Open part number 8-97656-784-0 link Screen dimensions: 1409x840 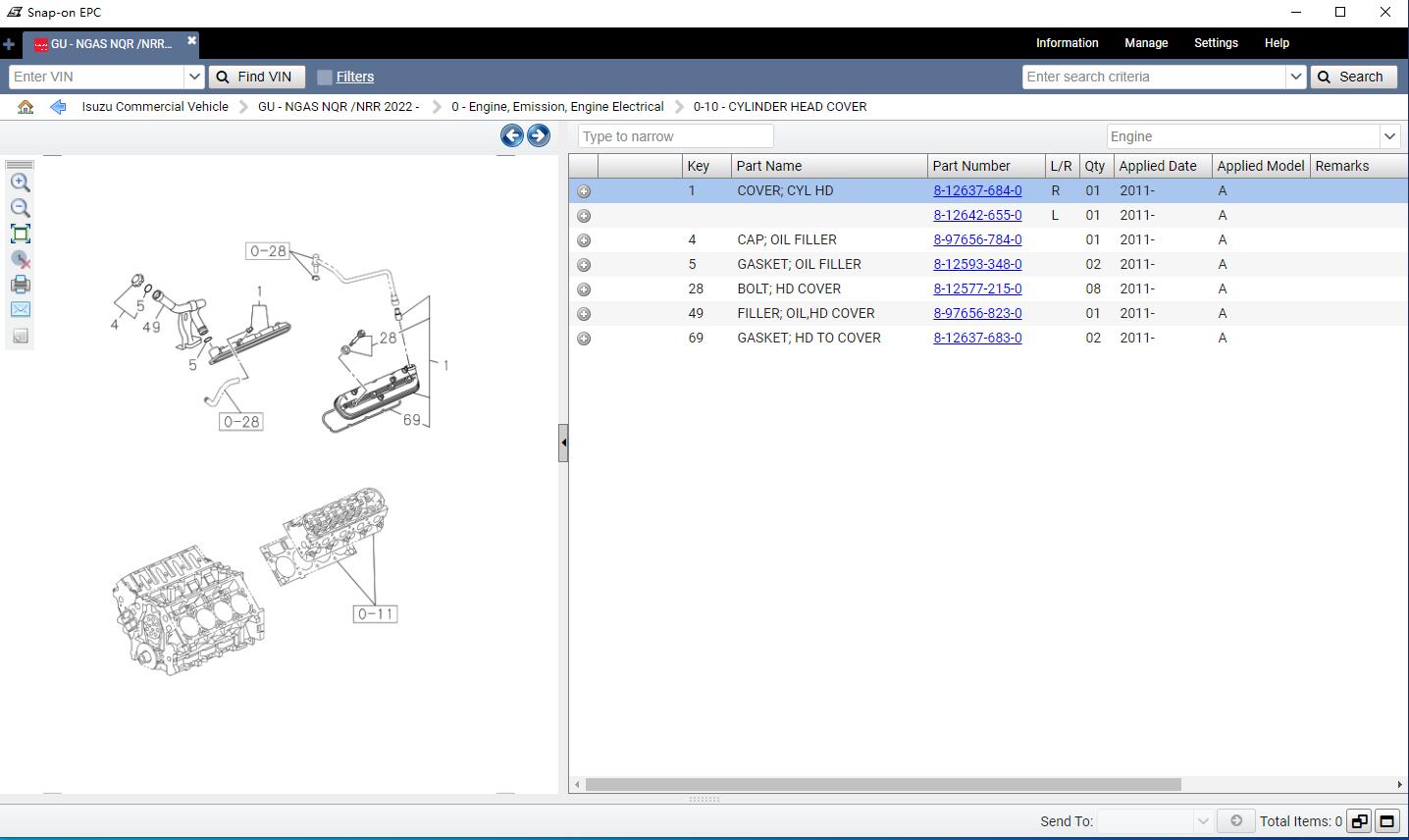[977, 239]
